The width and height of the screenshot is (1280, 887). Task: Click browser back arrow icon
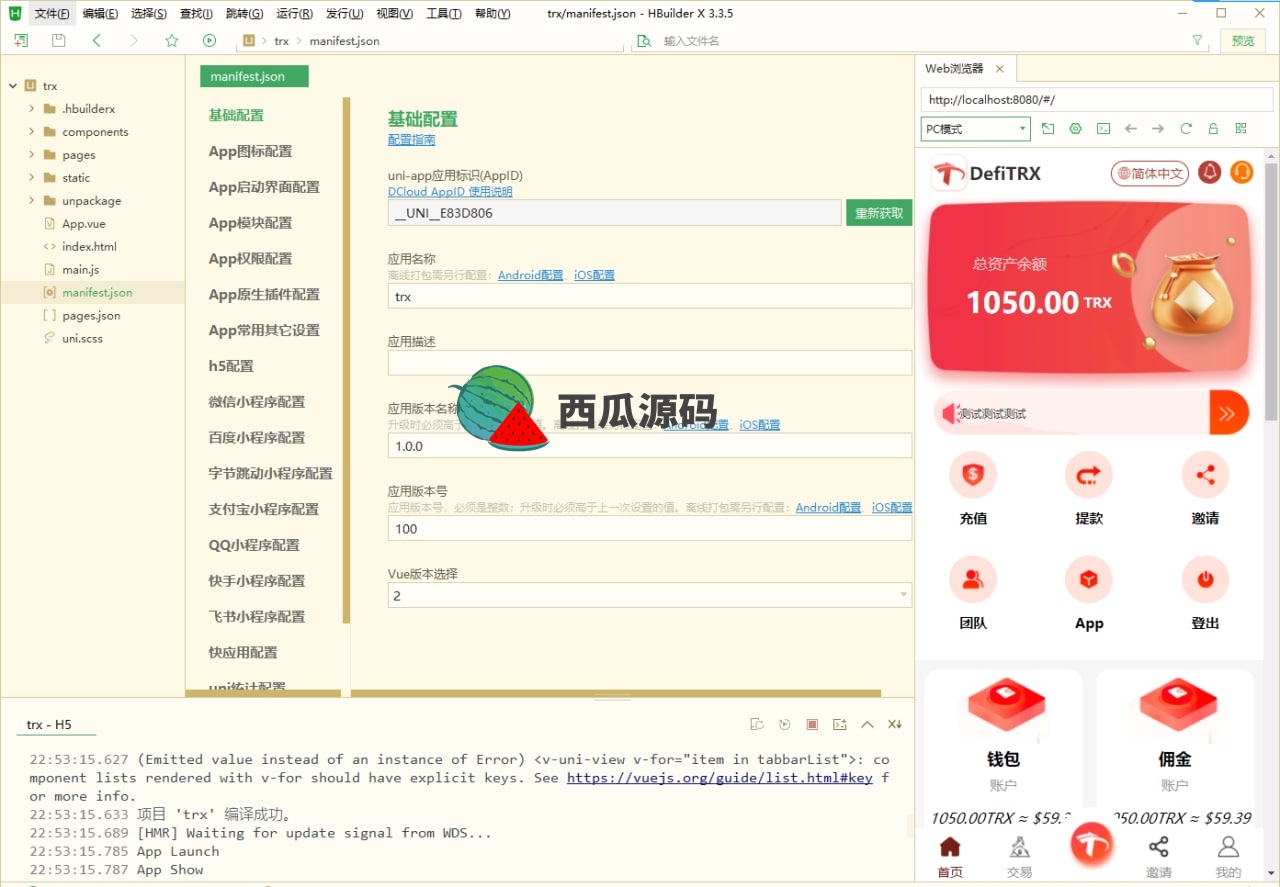pyautogui.click(x=1131, y=129)
